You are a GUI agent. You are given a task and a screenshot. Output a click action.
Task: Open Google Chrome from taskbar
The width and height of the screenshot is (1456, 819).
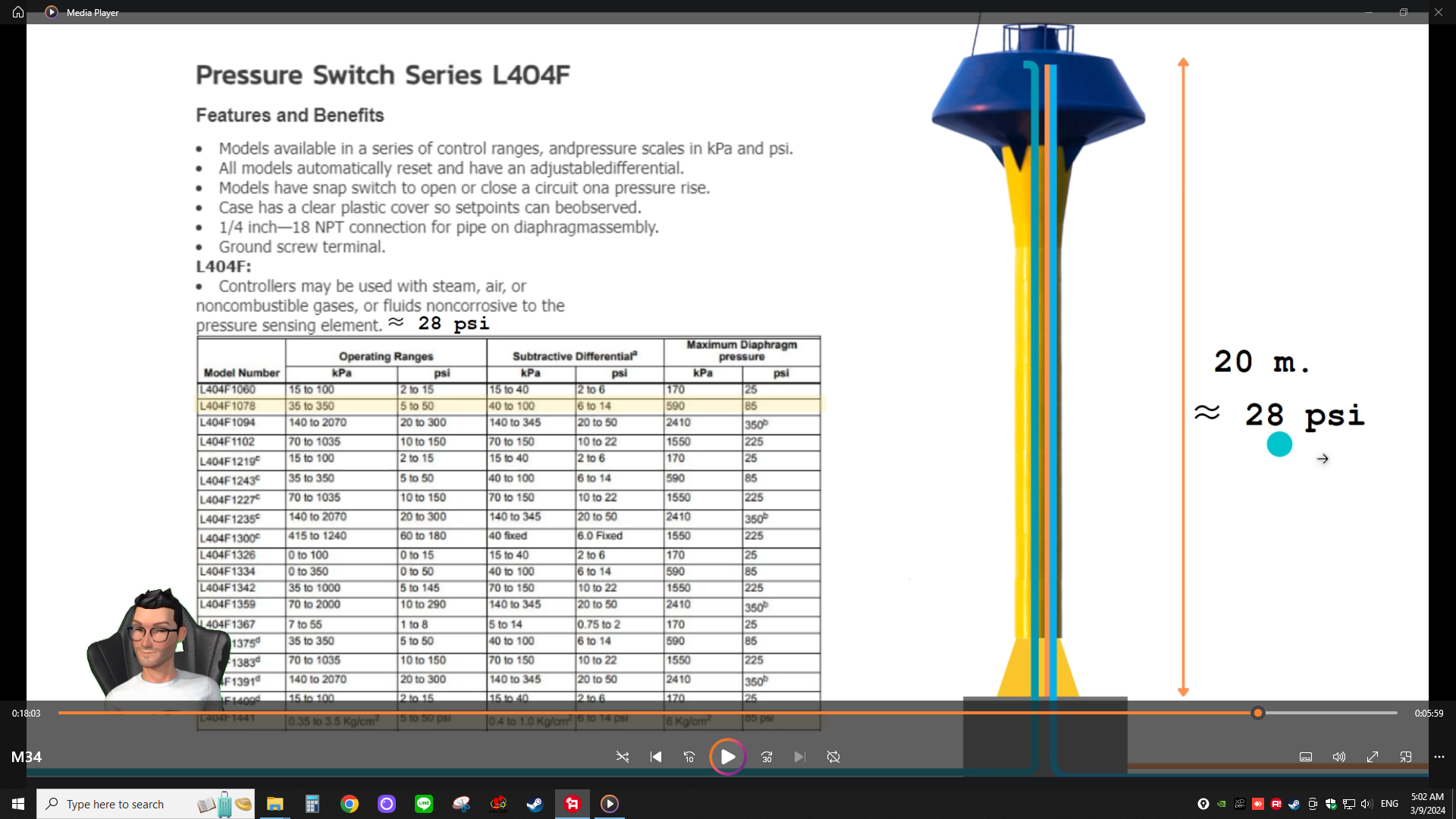350,804
